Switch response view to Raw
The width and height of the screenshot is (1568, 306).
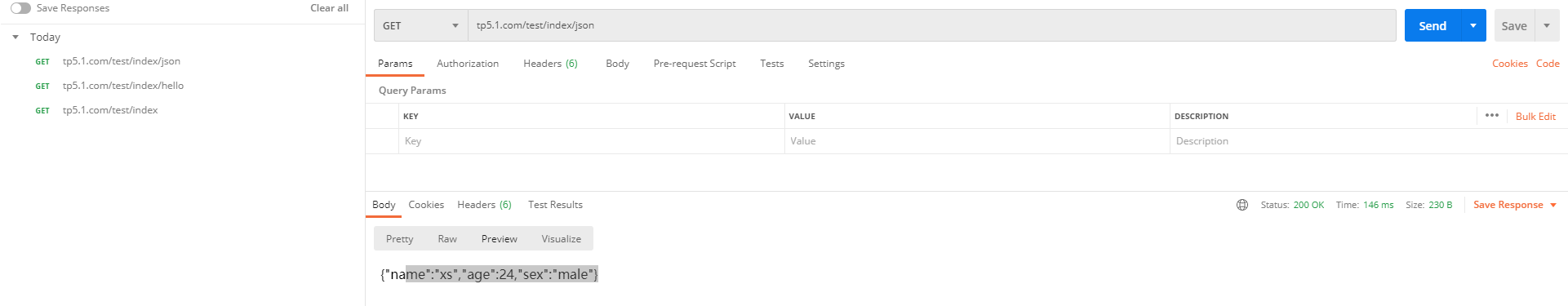(x=447, y=239)
